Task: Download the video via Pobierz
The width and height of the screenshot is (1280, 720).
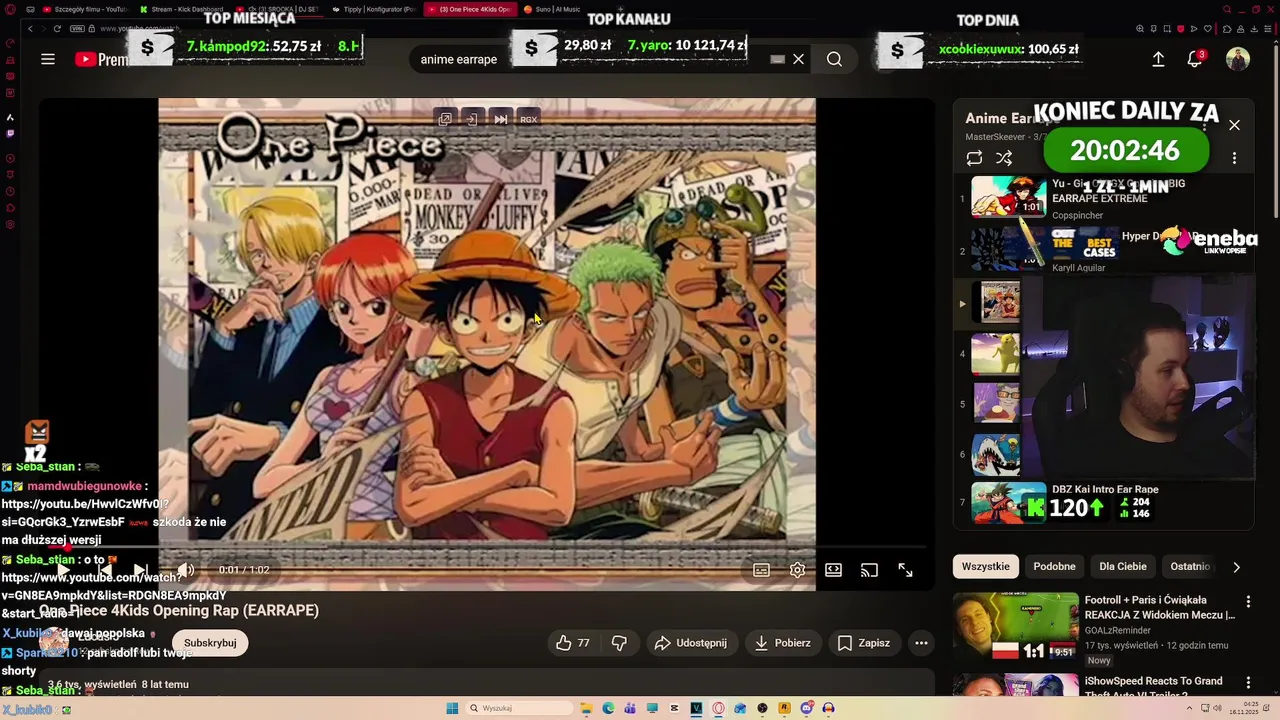Action: click(783, 643)
